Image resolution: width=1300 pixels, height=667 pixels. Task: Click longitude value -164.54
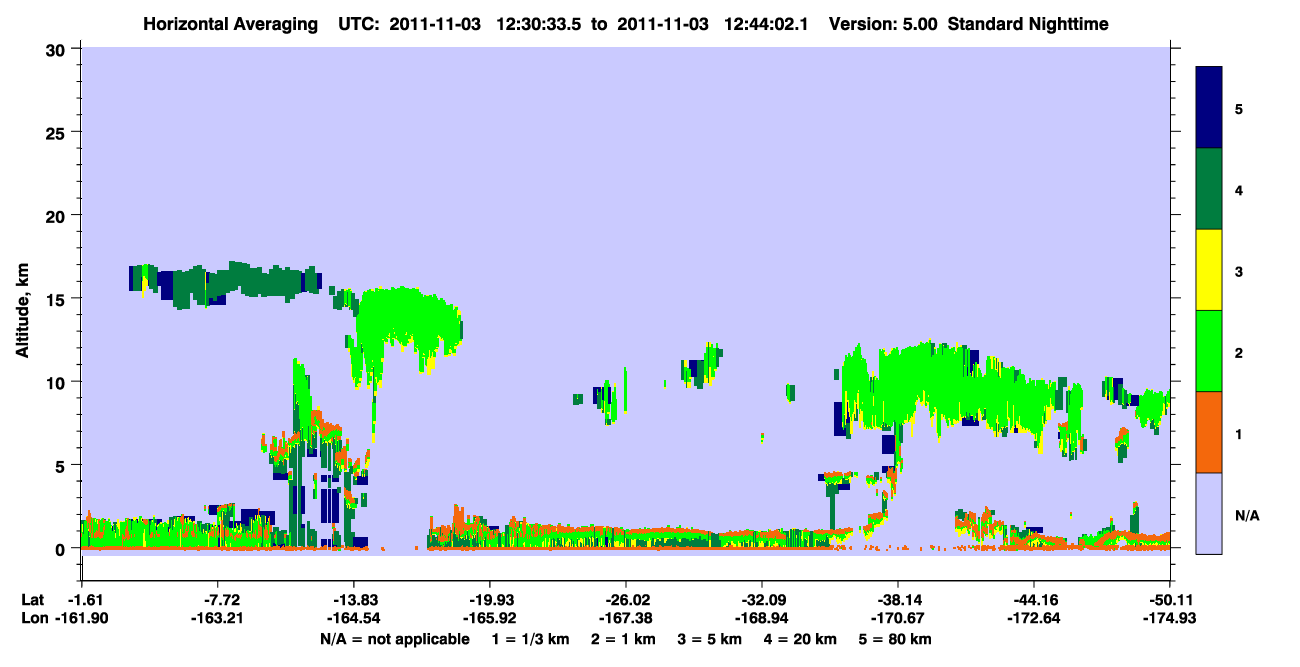(x=353, y=618)
